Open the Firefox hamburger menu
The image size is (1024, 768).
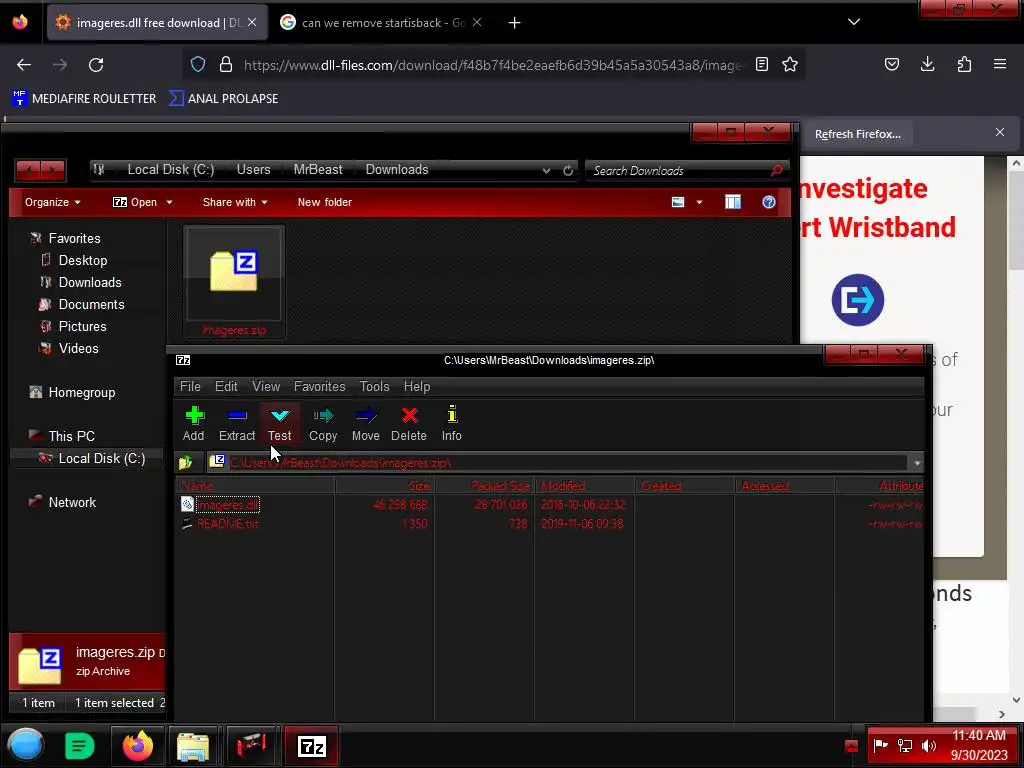(x=1000, y=64)
